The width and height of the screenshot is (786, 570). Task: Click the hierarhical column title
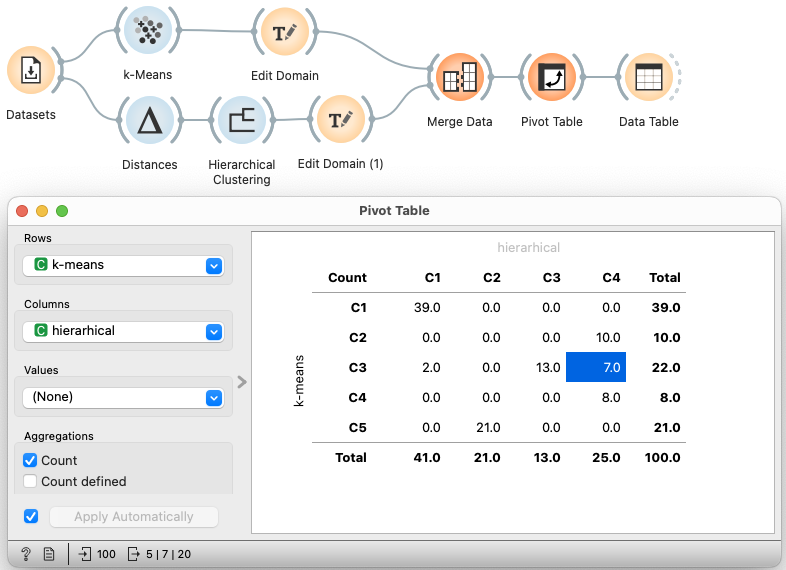(528, 247)
